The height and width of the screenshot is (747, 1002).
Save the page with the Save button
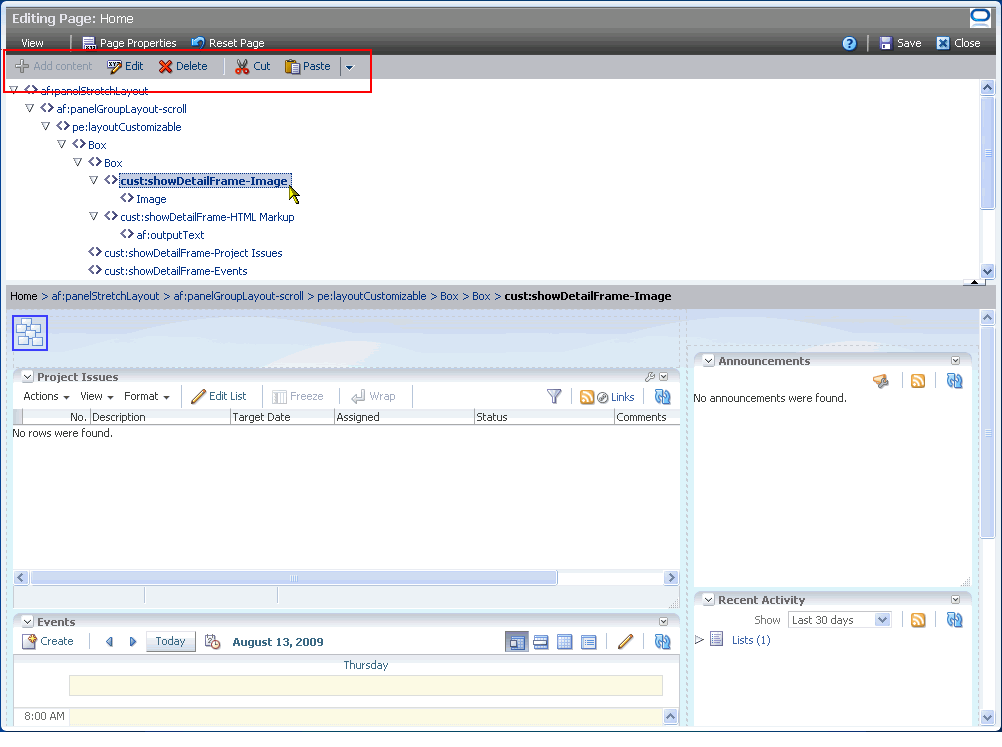pos(900,43)
